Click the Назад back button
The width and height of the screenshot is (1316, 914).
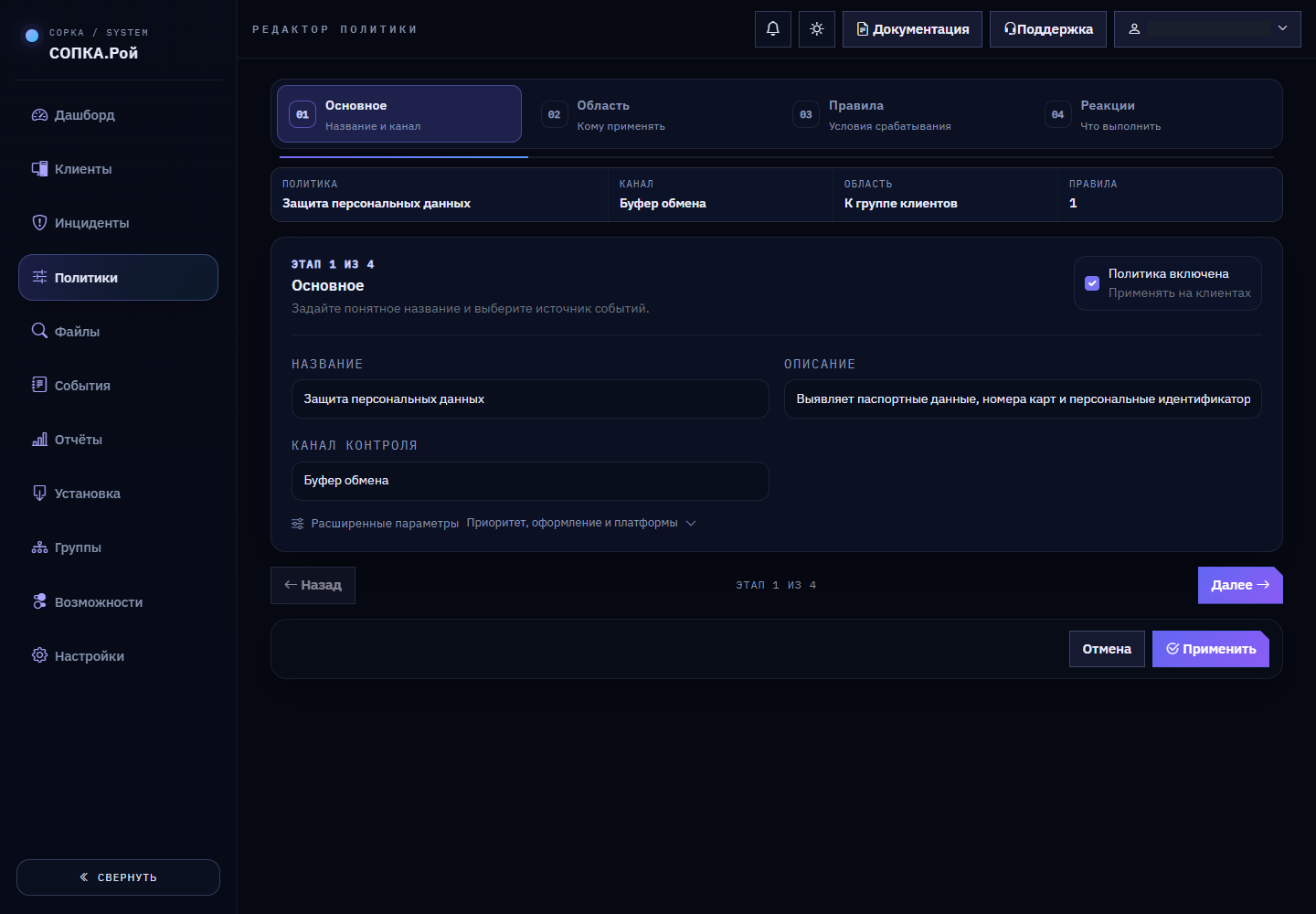point(313,585)
